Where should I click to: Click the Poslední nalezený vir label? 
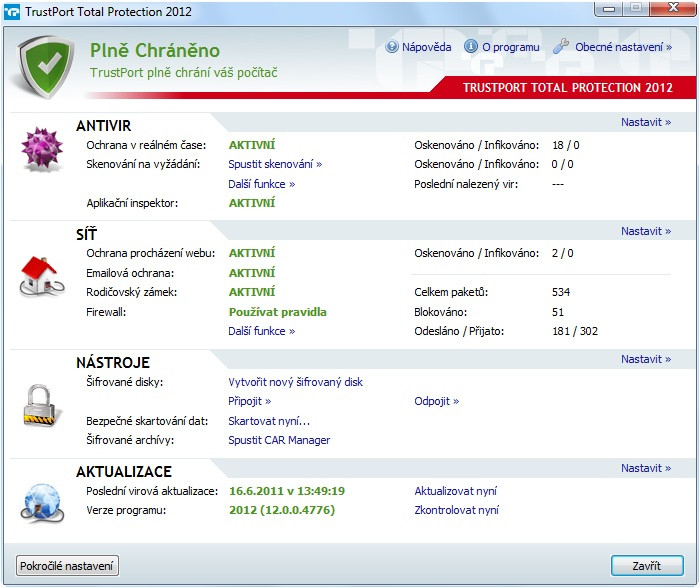click(x=466, y=184)
